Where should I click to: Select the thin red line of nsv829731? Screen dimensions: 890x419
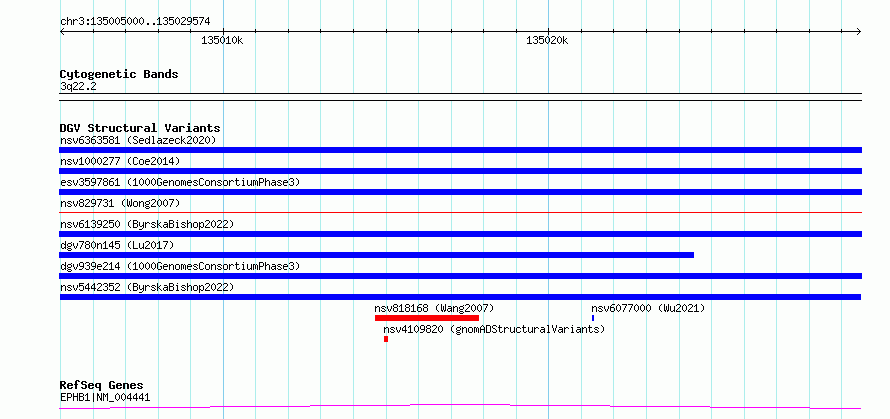[460, 213]
